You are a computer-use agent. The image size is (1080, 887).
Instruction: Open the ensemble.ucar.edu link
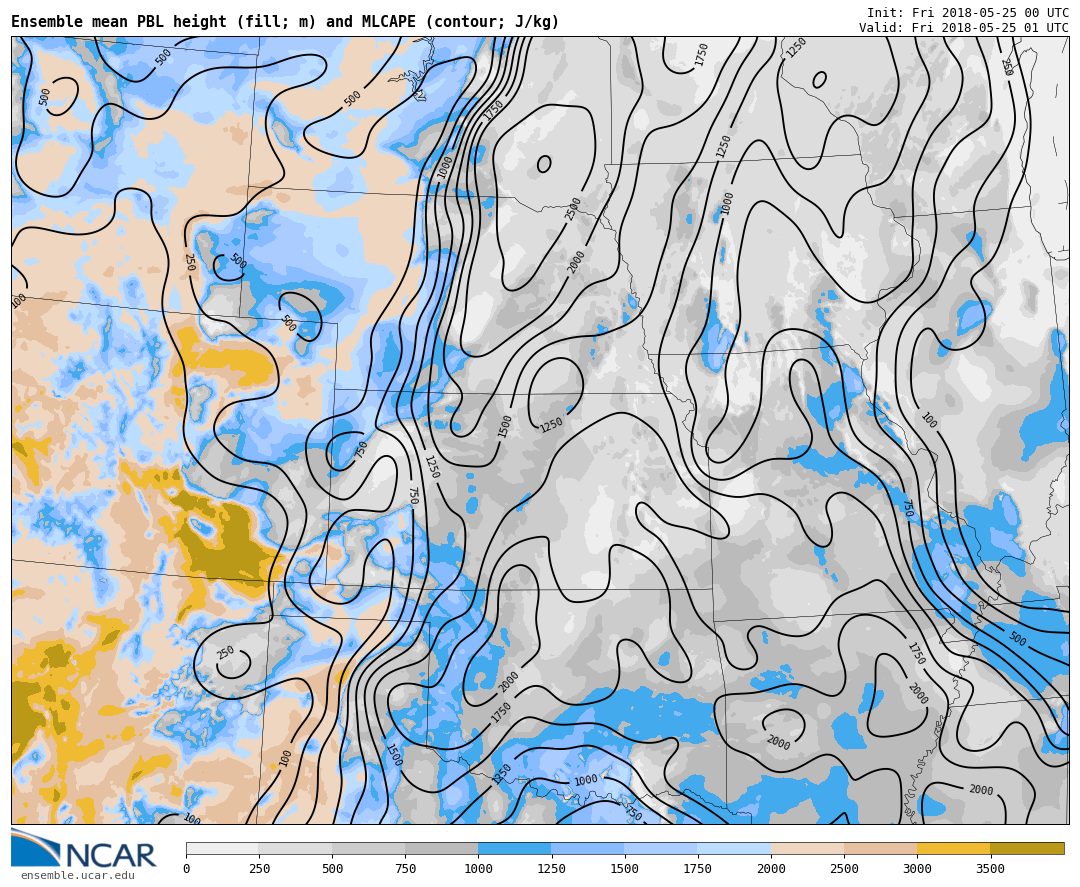[x=77, y=876]
